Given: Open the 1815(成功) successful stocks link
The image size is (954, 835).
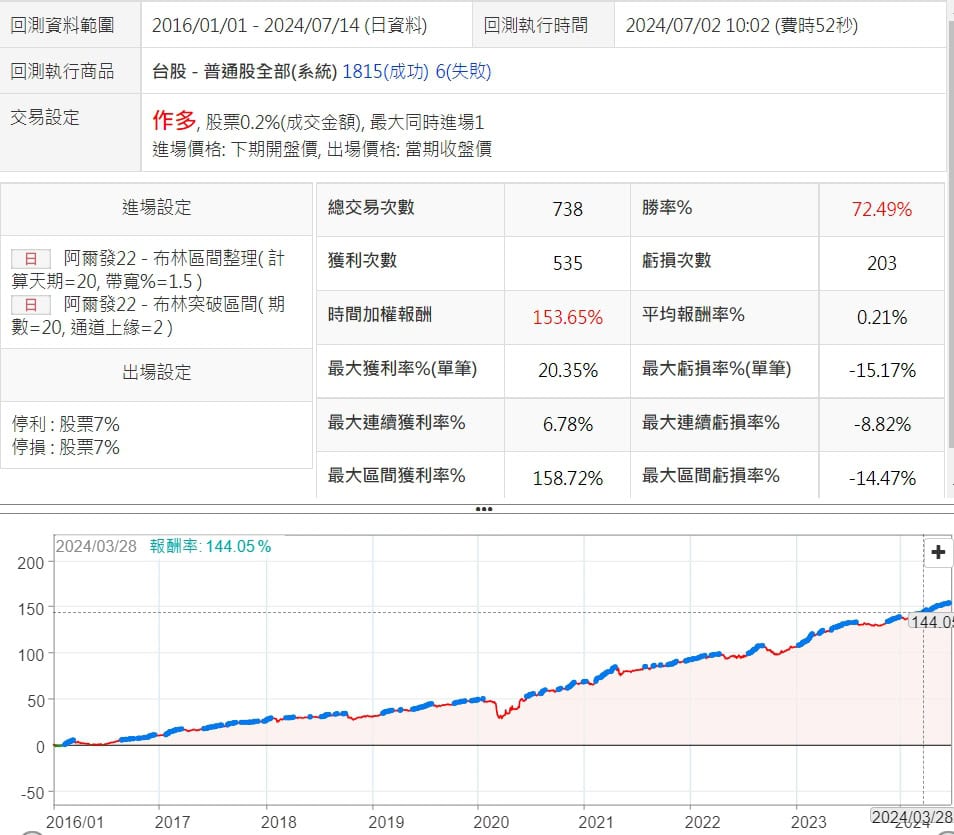Looking at the screenshot, I should (x=385, y=72).
